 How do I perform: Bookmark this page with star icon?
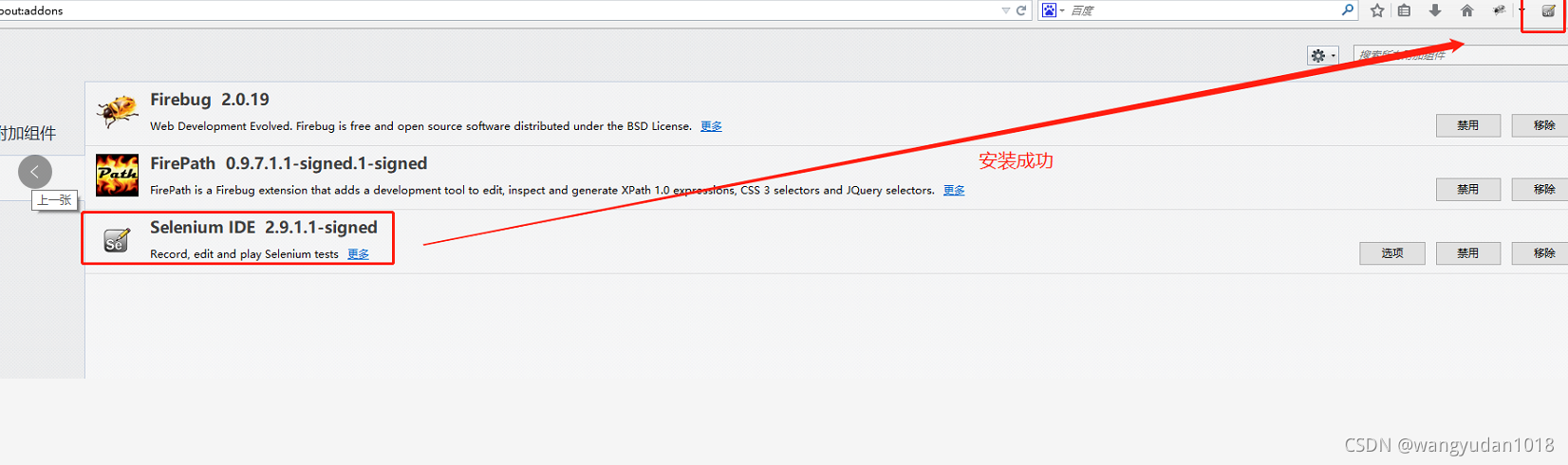(1377, 10)
